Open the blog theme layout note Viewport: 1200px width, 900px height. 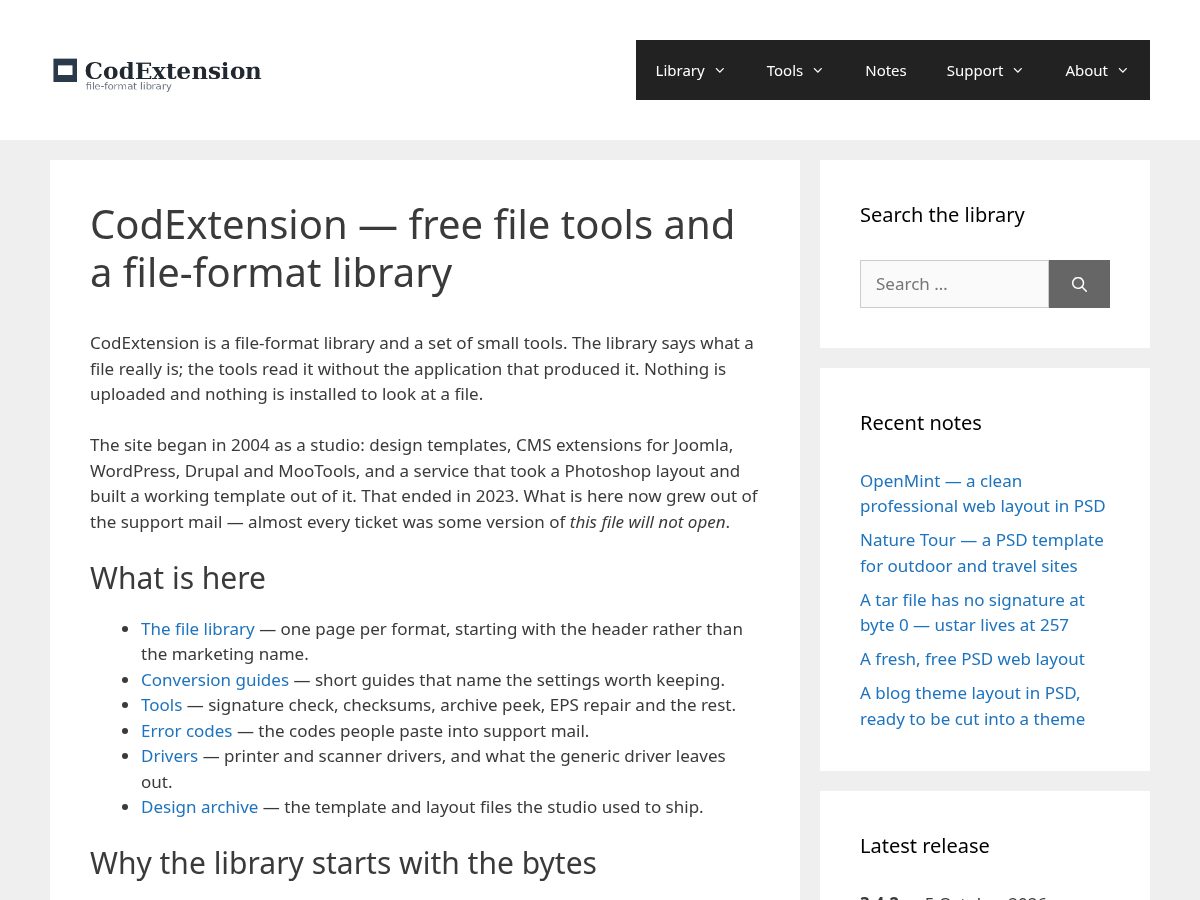point(972,706)
